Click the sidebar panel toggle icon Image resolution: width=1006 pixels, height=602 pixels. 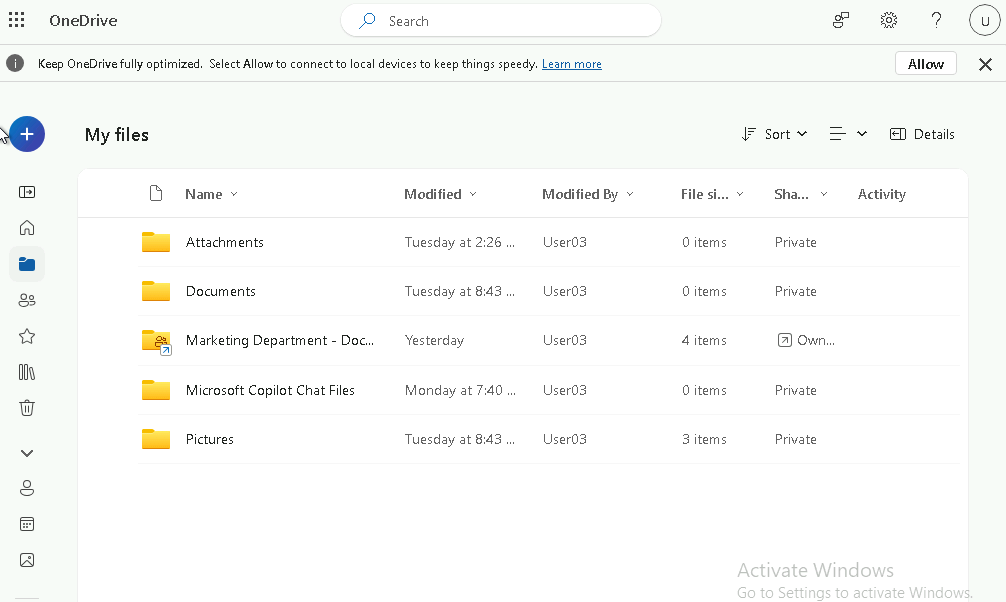click(27, 192)
